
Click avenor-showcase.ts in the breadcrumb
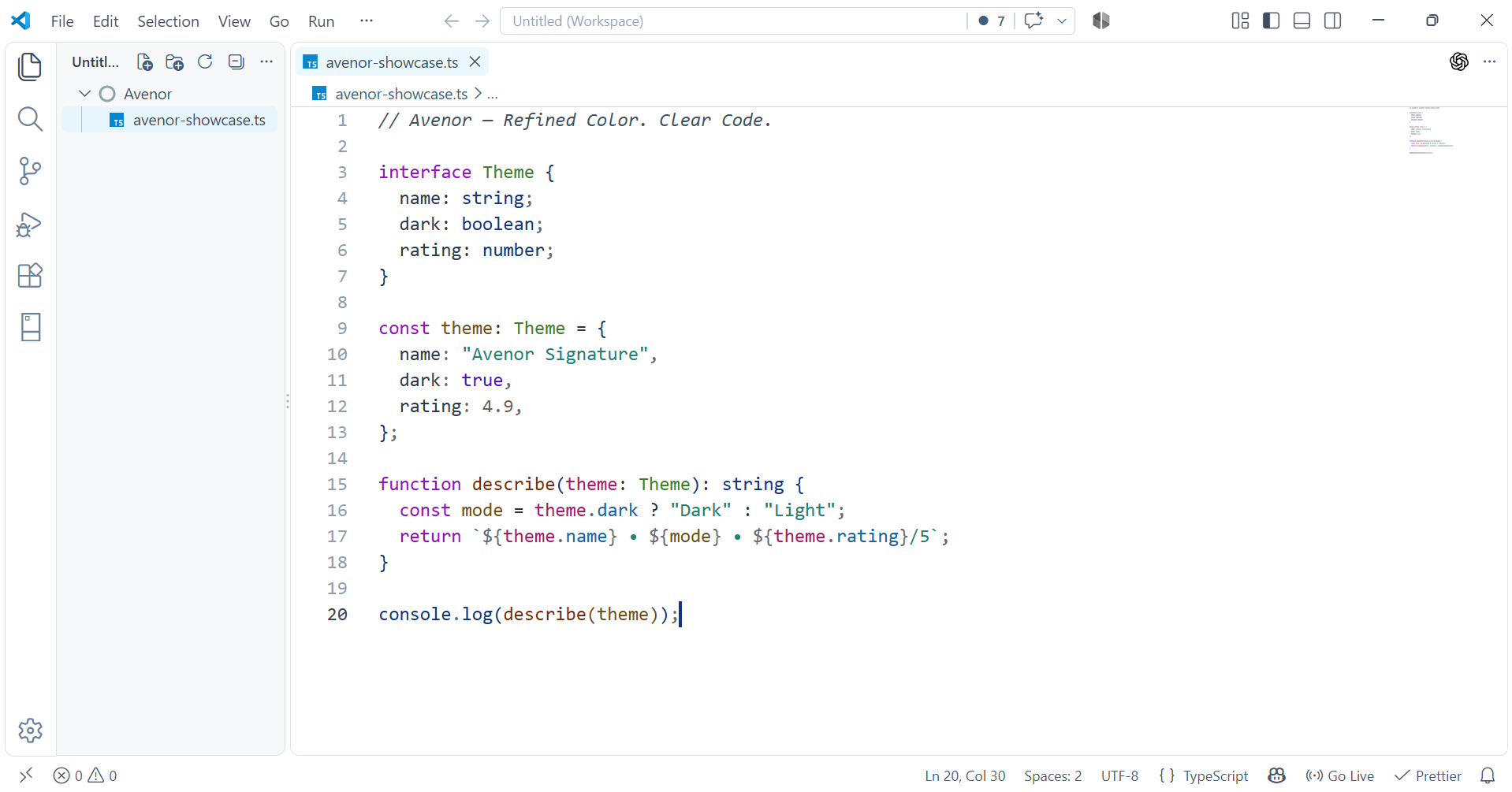click(401, 95)
